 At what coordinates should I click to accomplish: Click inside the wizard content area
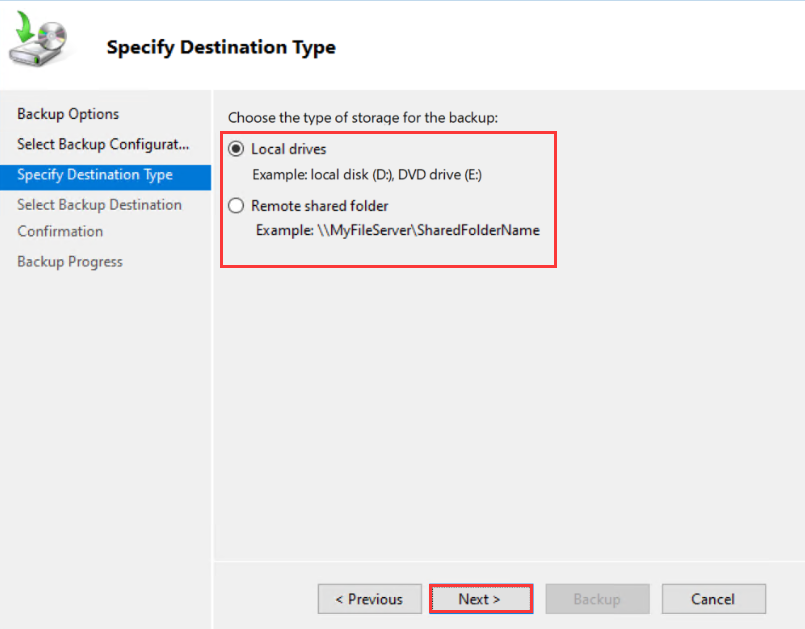[500, 400]
